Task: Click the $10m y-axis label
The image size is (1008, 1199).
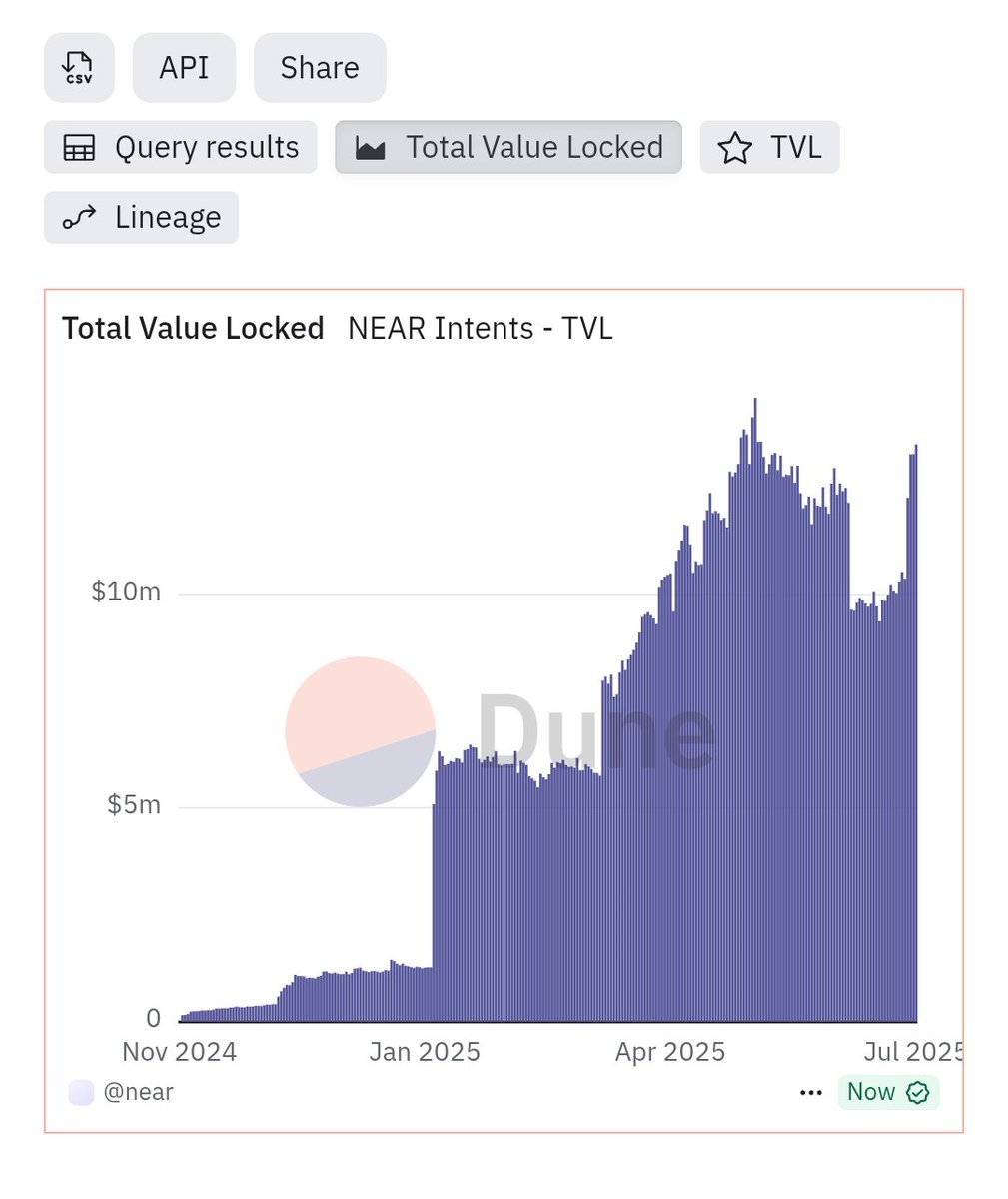Action: coord(126,592)
